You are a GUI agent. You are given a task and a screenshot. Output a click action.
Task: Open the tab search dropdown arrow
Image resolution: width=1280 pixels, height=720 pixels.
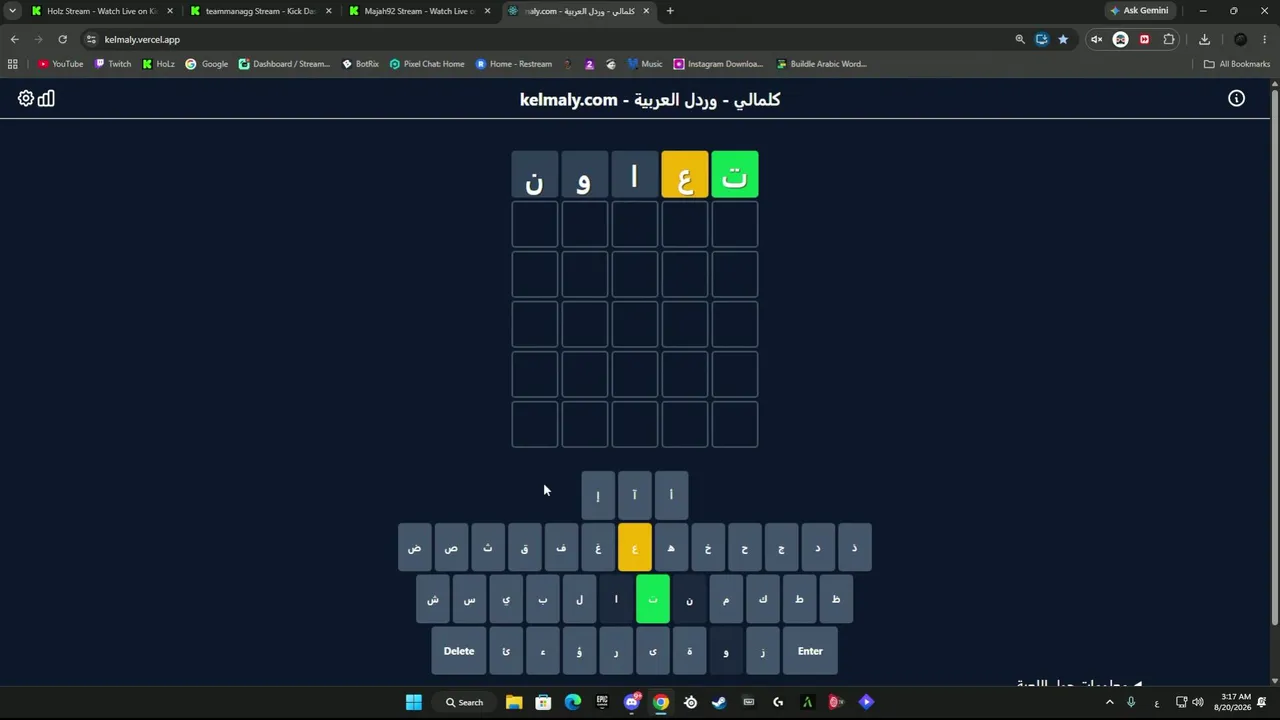[x=12, y=11]
